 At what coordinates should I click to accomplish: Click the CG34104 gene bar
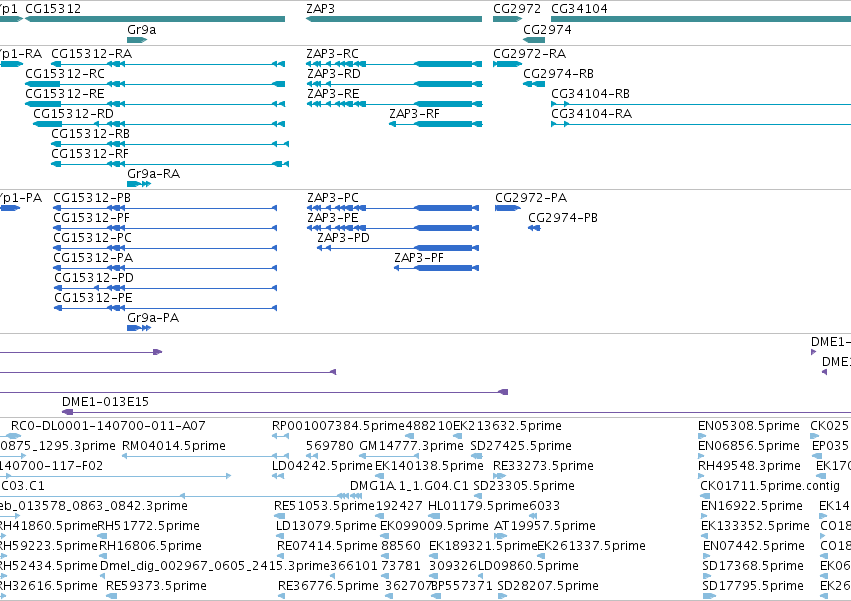pyautogui.click(x=701, y=19)
